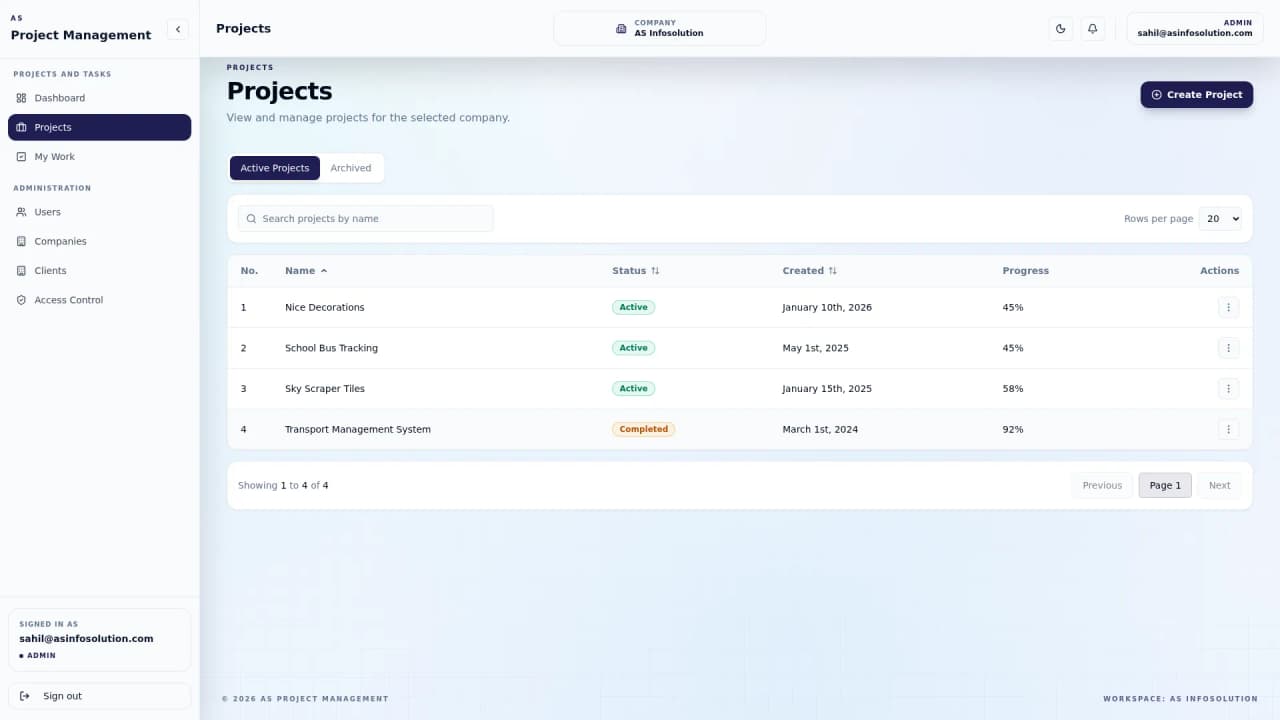This screenshot has width=1280, height=720.
Task: Click the 92% progress value
Action: click(x=1013, y=429)
